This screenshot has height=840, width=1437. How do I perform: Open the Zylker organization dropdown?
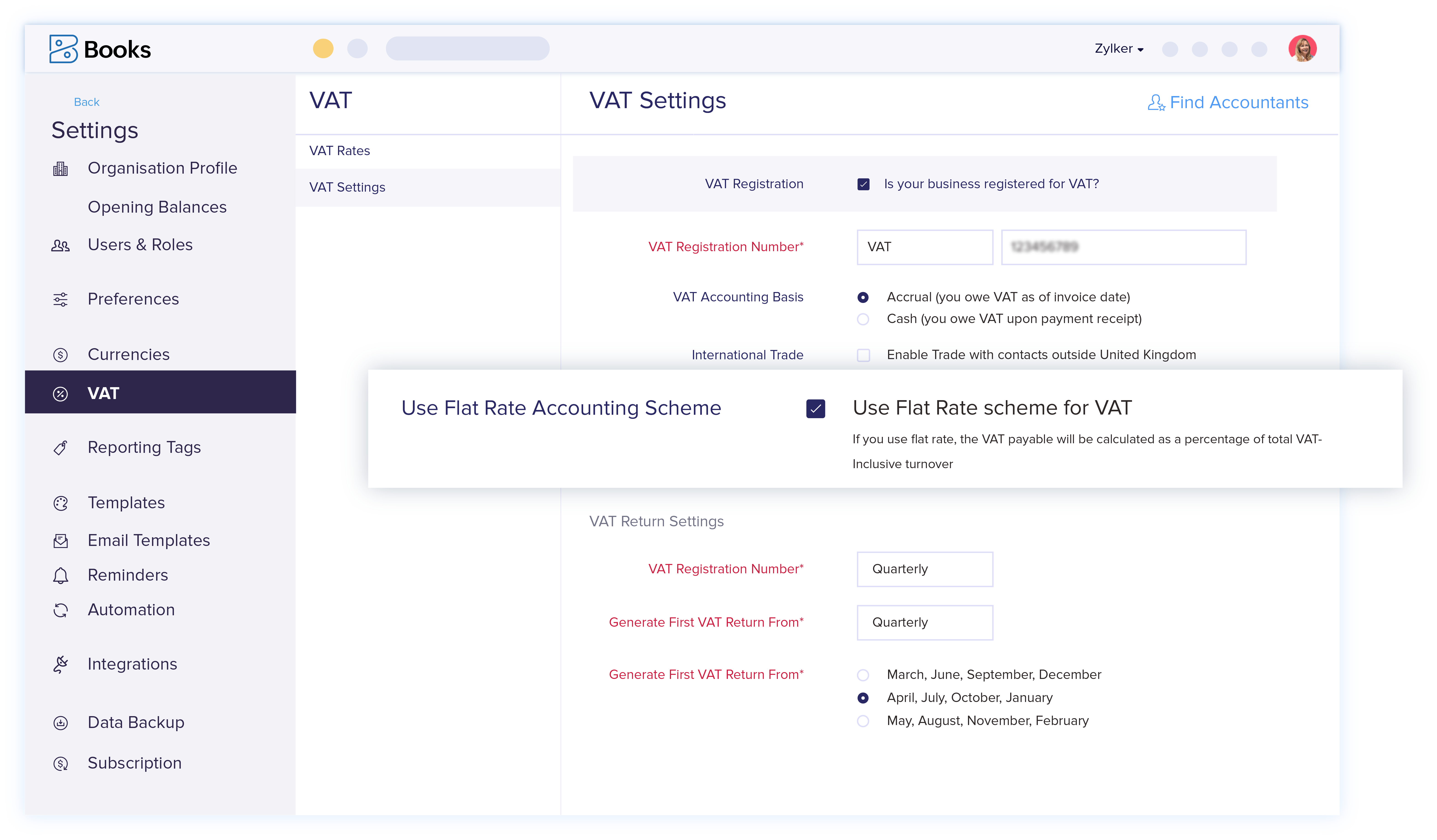1118,49
